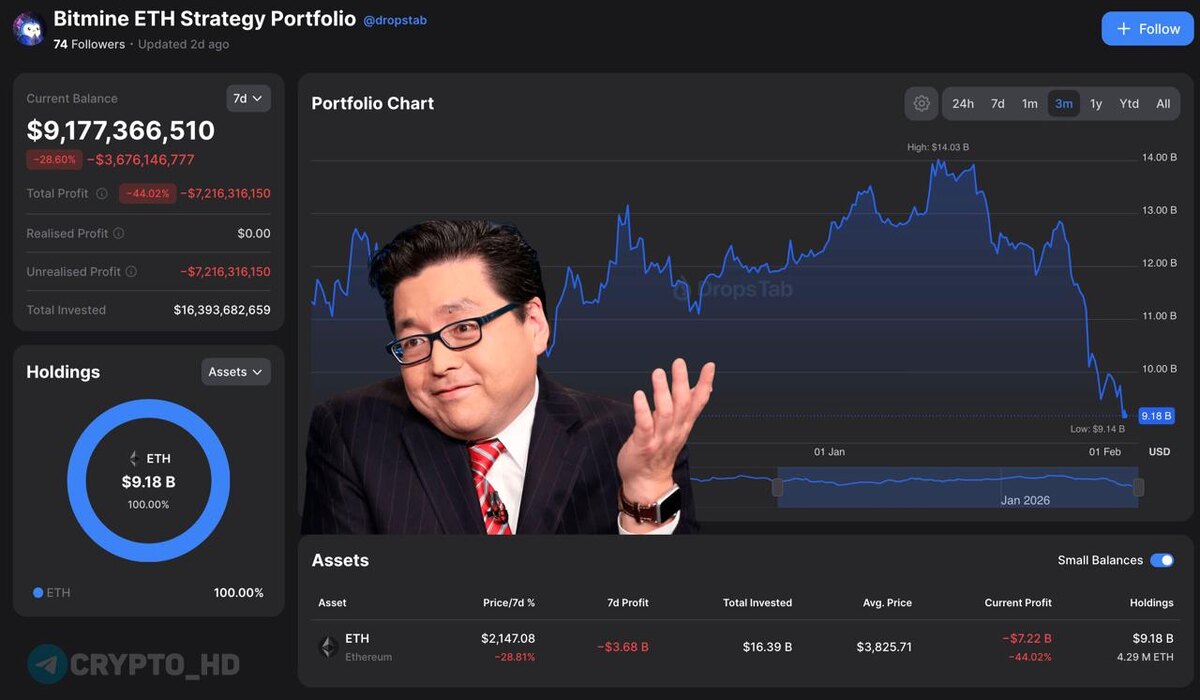This screenshot has width=1200, height=700.
Task: Click info icon next to Realised Profit
Action: (119, 233)
